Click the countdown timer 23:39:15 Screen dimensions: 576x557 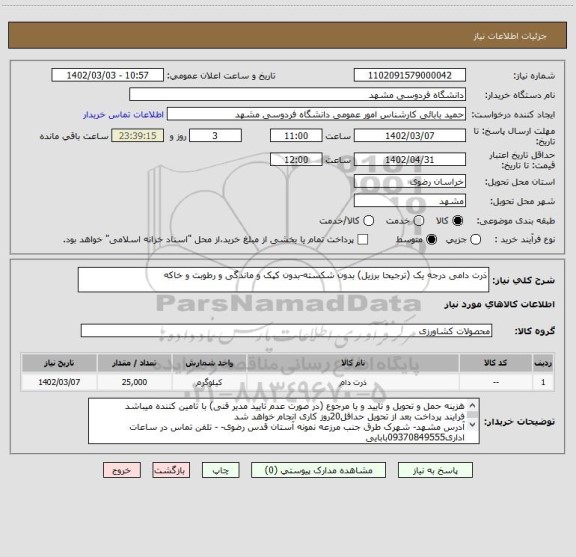[x=138, y=136]
